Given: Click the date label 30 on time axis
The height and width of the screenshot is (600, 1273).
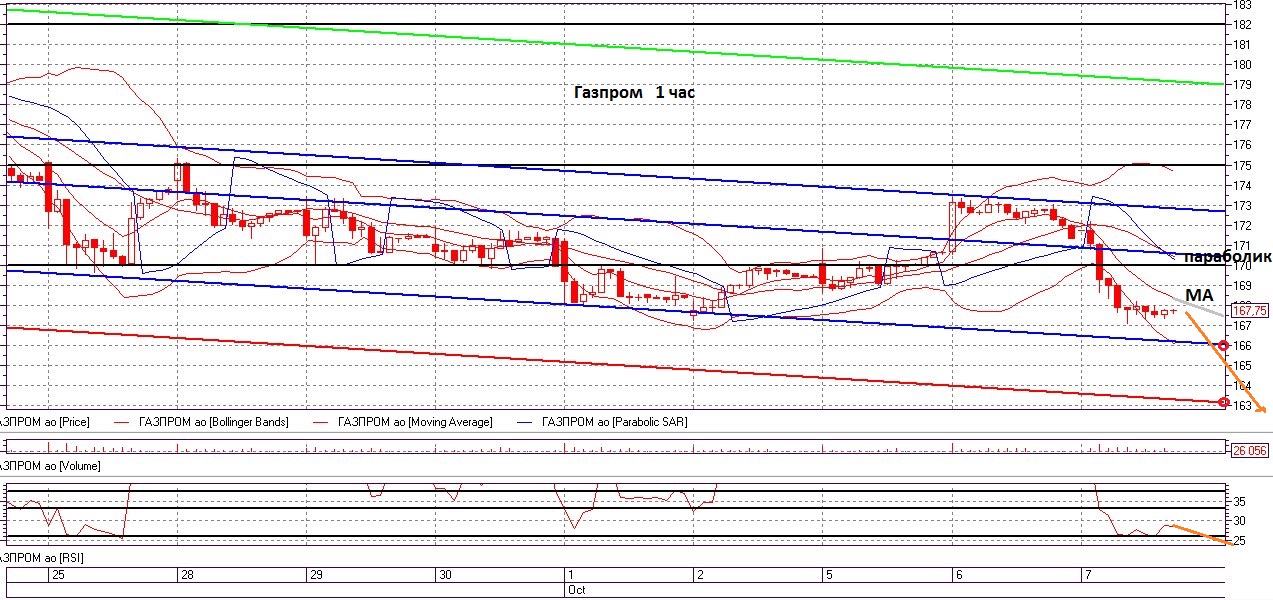Looking at the screenshot, I should (x=445, y=575).
